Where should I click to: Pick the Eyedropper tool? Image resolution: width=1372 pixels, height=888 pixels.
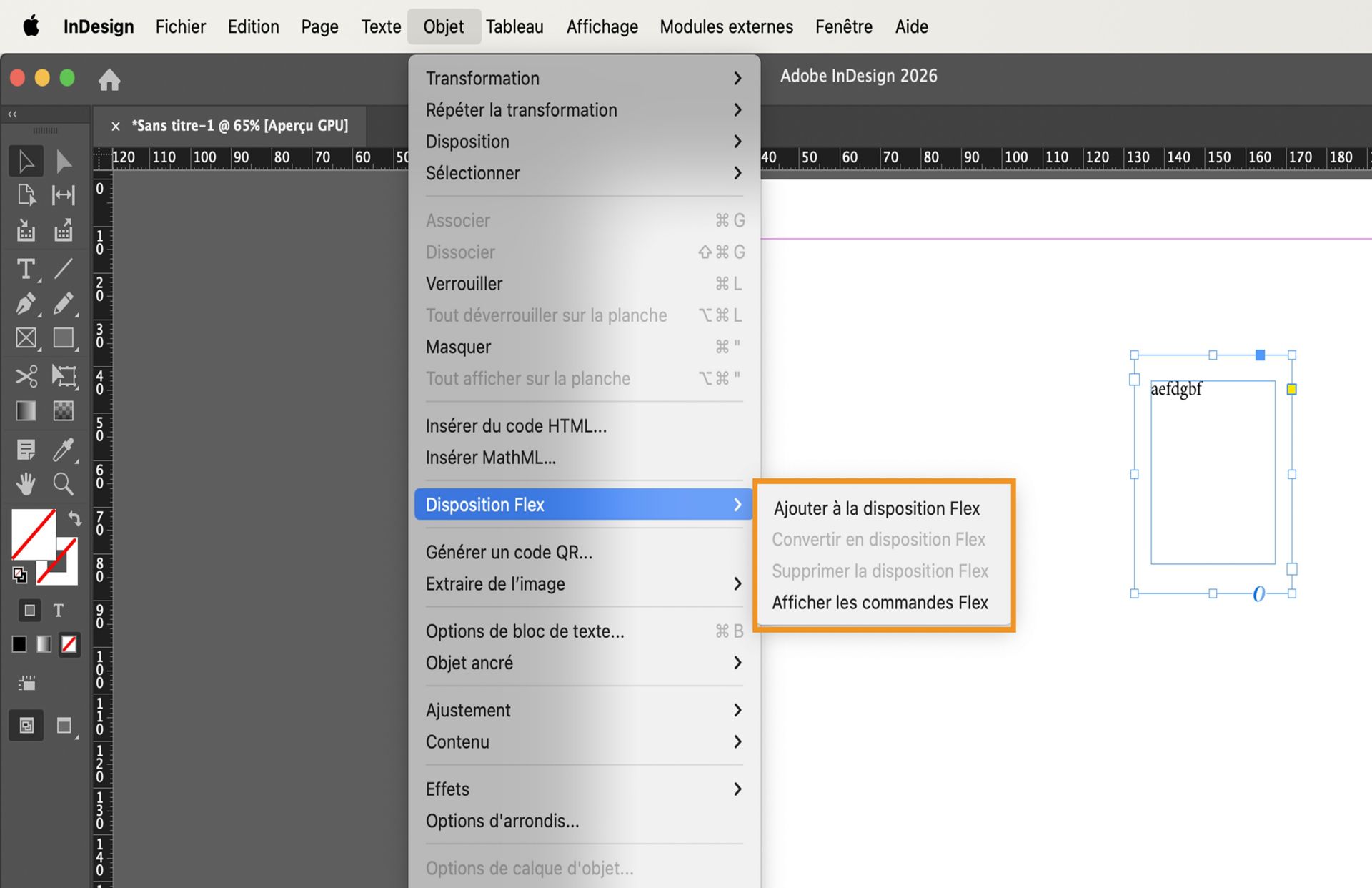coord(64,450)
